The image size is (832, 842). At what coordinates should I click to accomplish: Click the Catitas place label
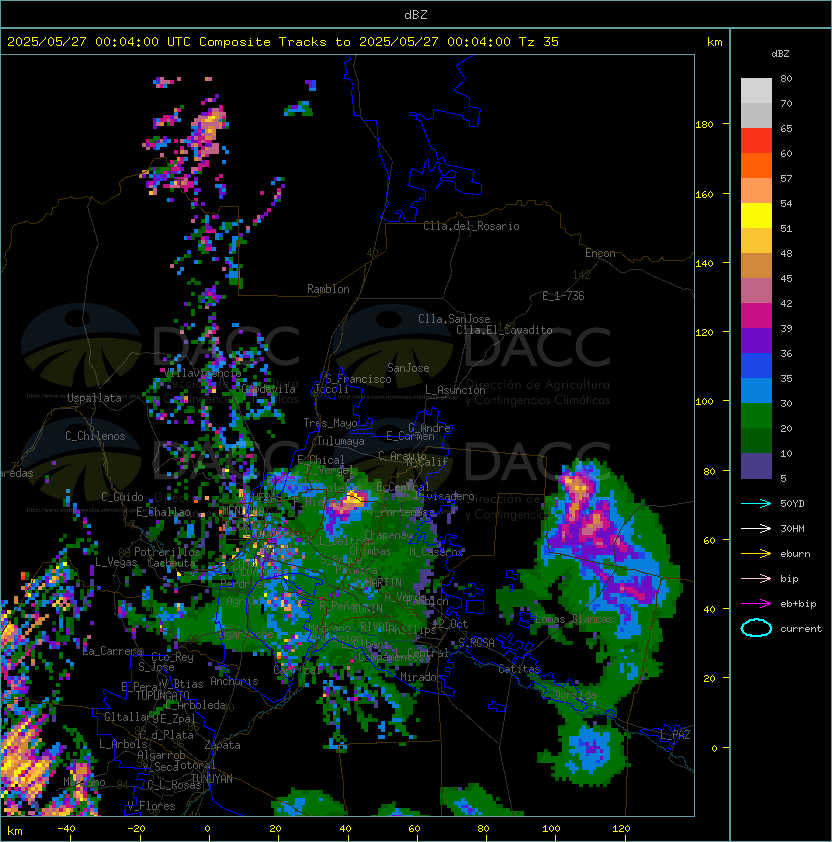[x=519, y=669]
